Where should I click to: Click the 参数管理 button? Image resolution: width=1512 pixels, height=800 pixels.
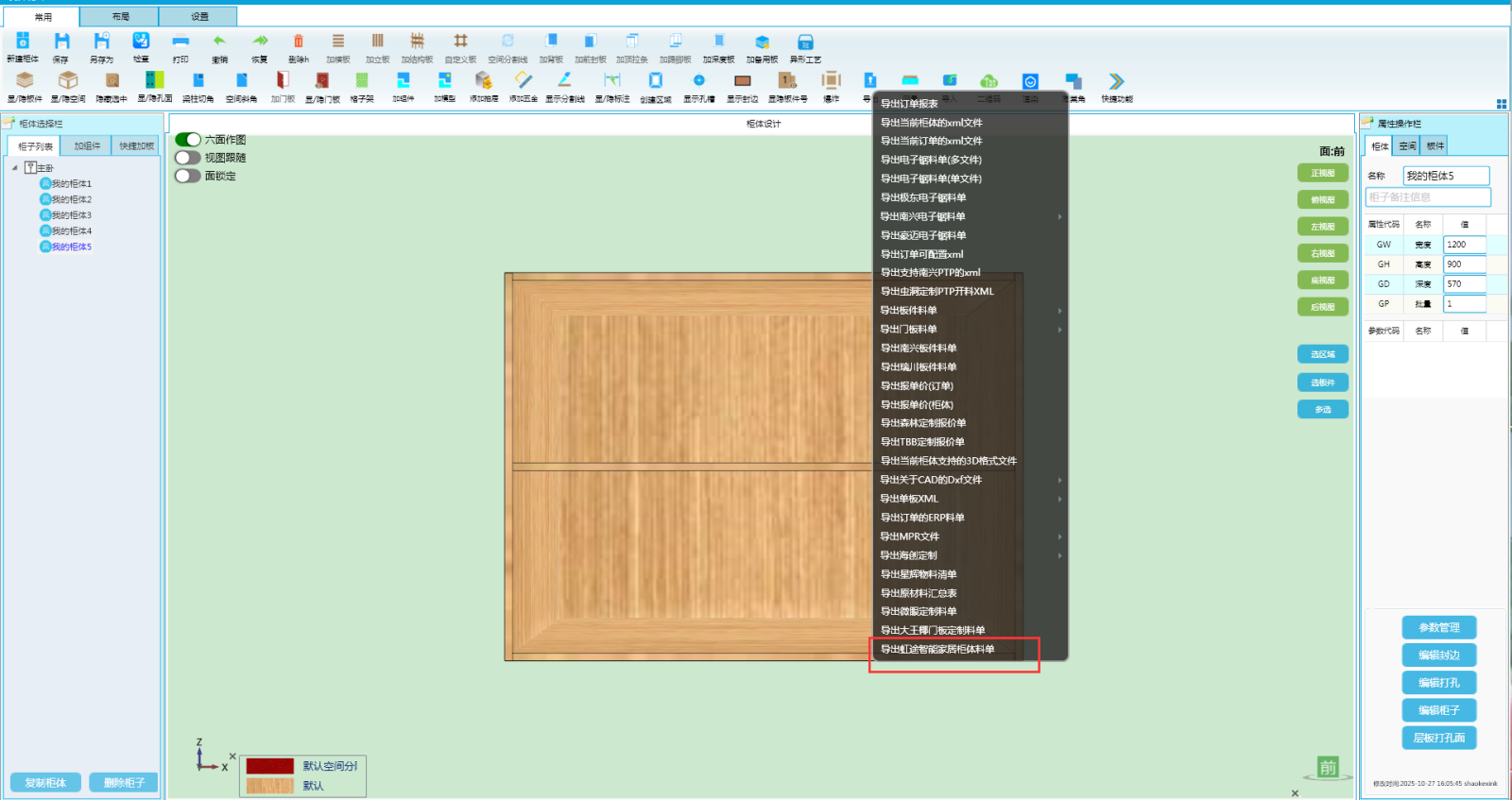1438,627
